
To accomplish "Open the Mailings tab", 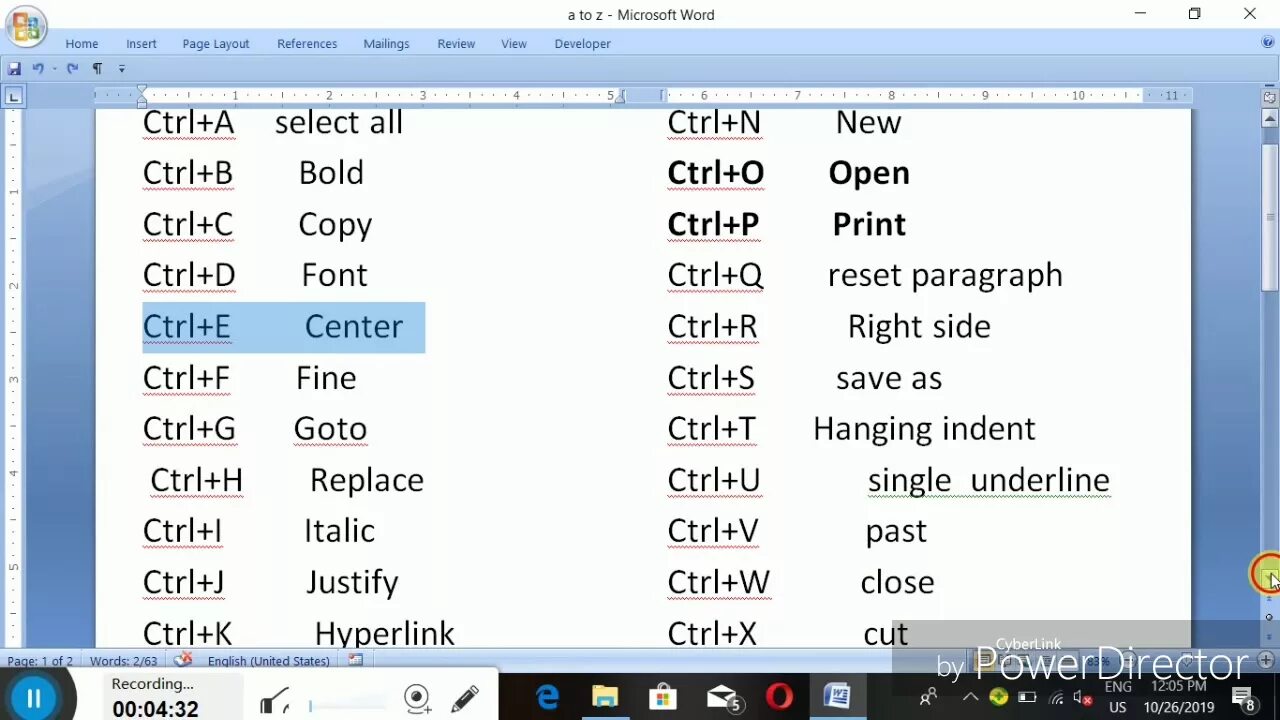I will [386, 44].
